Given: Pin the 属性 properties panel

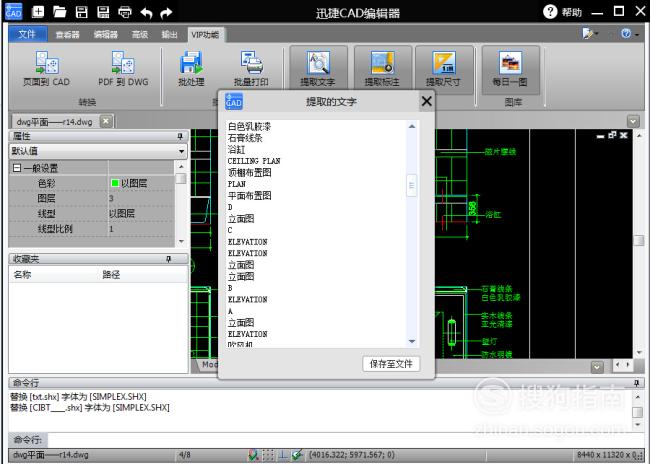Looking at the screenshot, I should point(180,136).
